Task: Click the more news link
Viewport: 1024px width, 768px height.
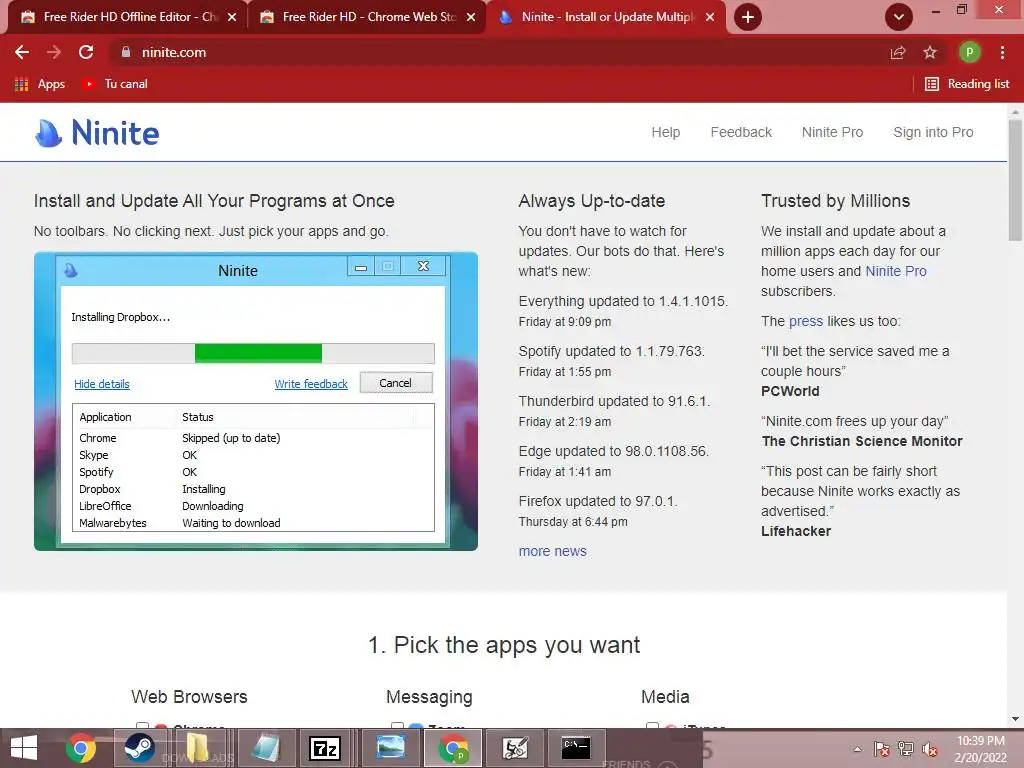Action: click(x=552, y=551)
